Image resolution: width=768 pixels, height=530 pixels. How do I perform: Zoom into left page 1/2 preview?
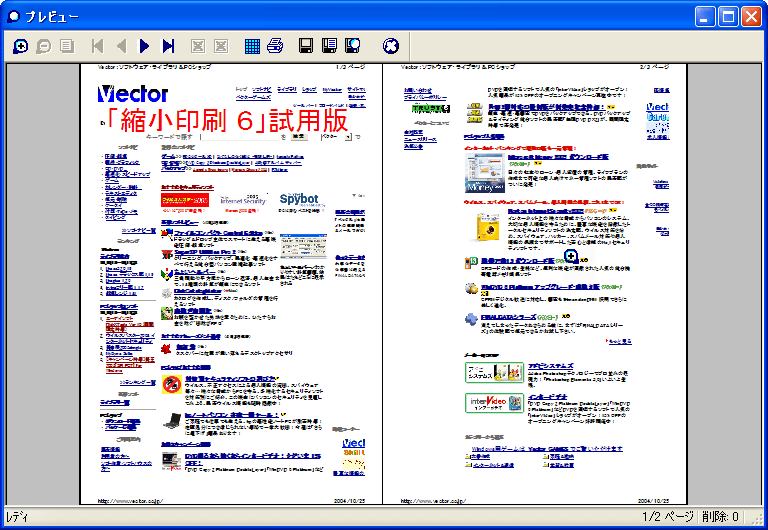[231, 284]
